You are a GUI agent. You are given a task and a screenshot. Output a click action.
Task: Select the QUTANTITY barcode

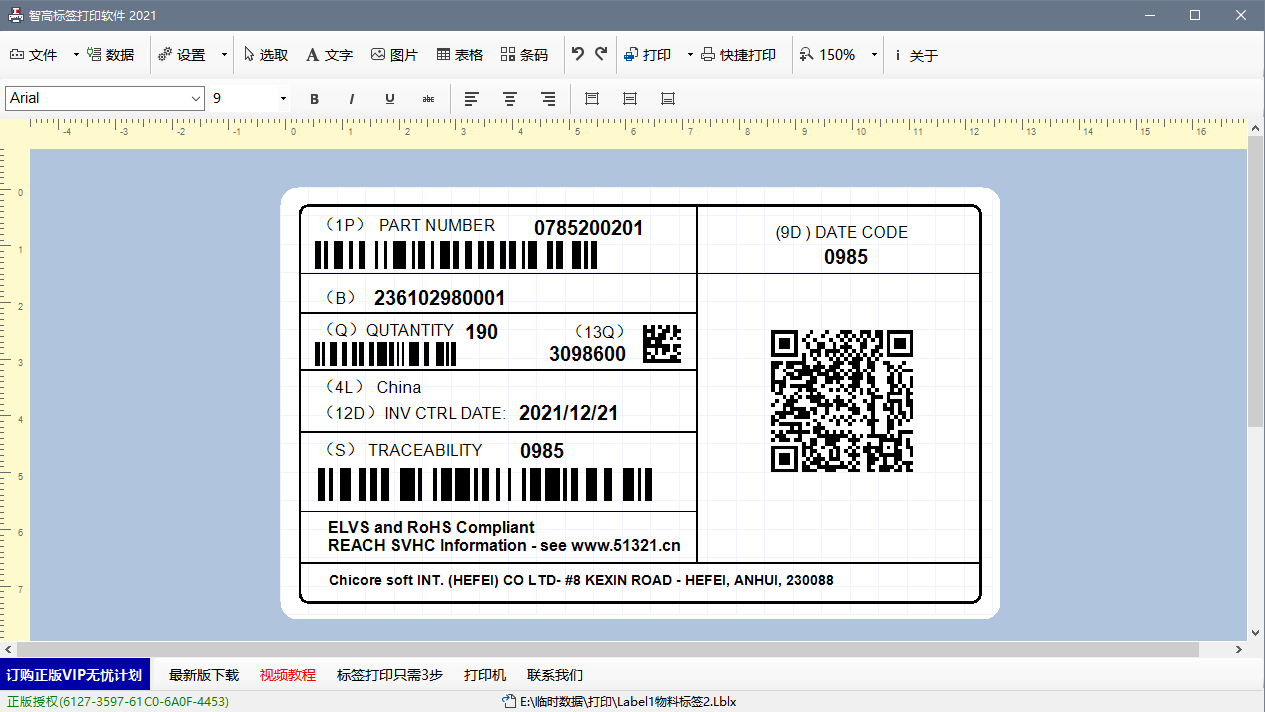[x=386, y=354]
